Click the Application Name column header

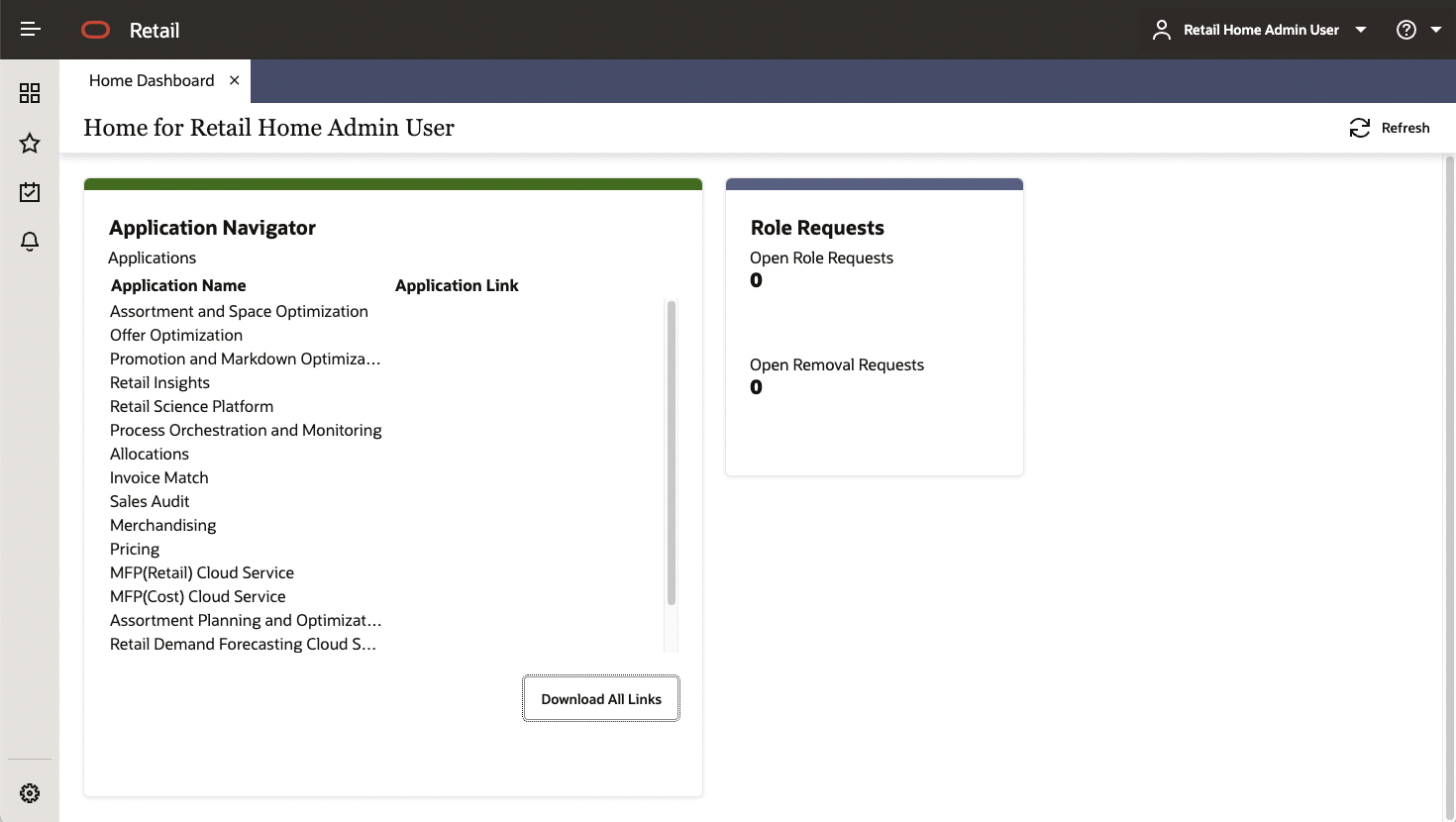coord(178,285)
